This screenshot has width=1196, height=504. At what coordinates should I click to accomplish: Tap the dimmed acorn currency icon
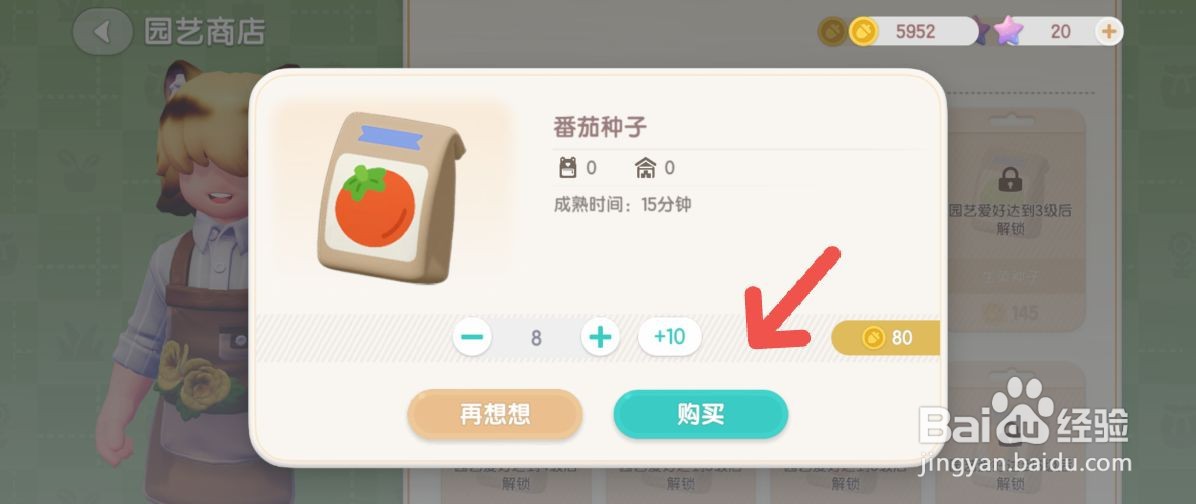(x=831, y=31)
